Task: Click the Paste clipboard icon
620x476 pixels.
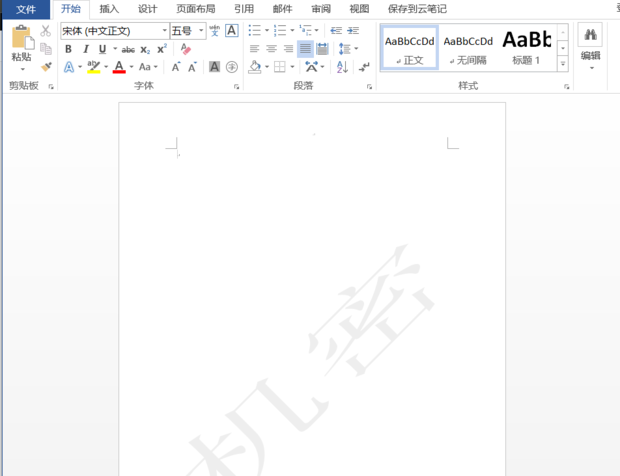Action: coord(22,37)
